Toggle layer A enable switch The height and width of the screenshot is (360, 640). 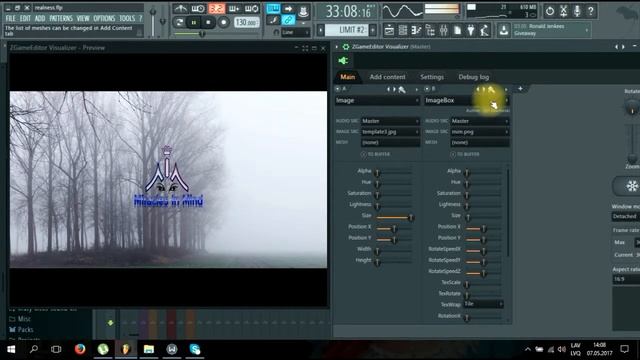[338, 89]
